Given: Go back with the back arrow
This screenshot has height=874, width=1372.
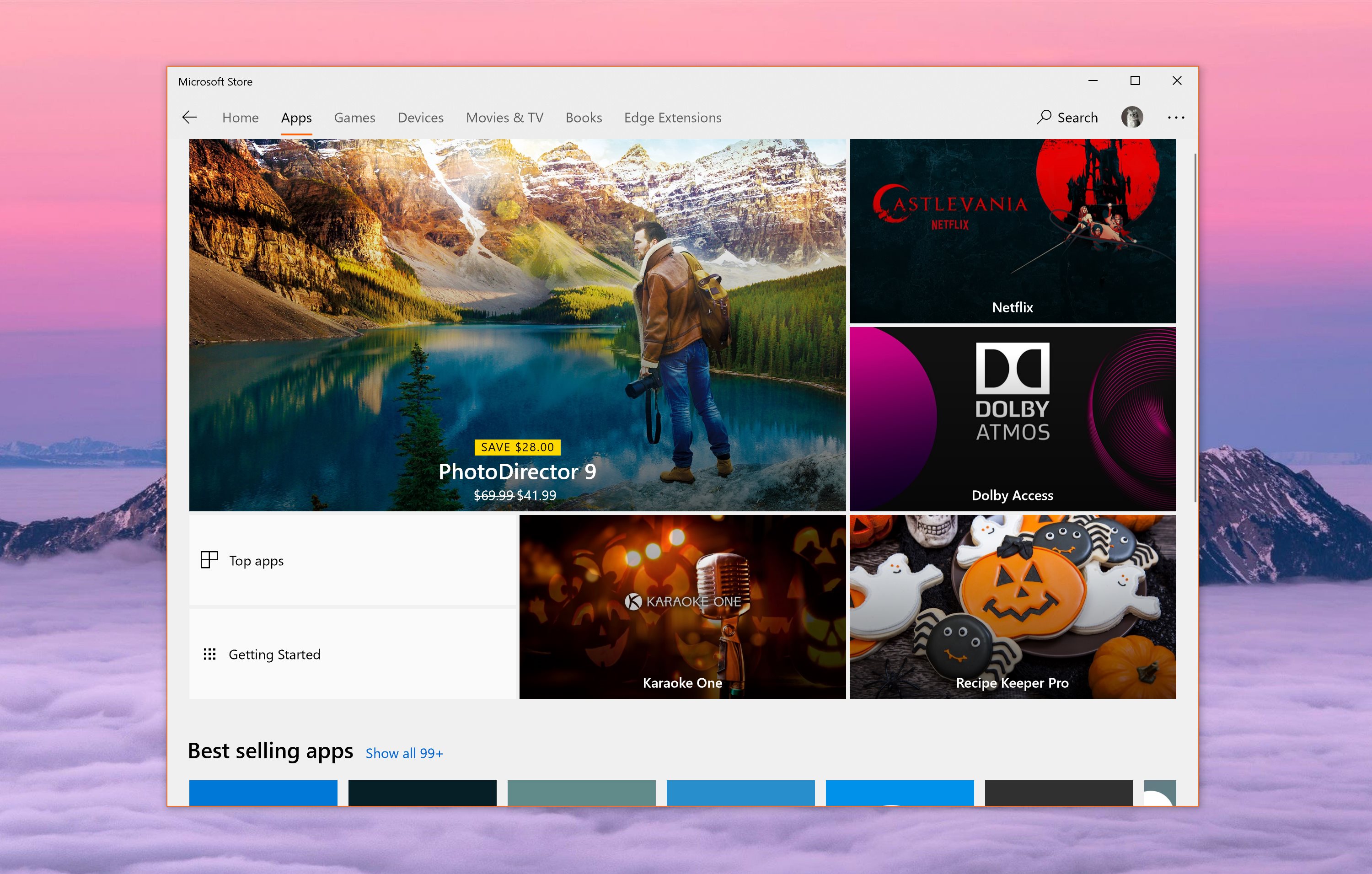Looking at the screenshot, I should pos(189,118).
